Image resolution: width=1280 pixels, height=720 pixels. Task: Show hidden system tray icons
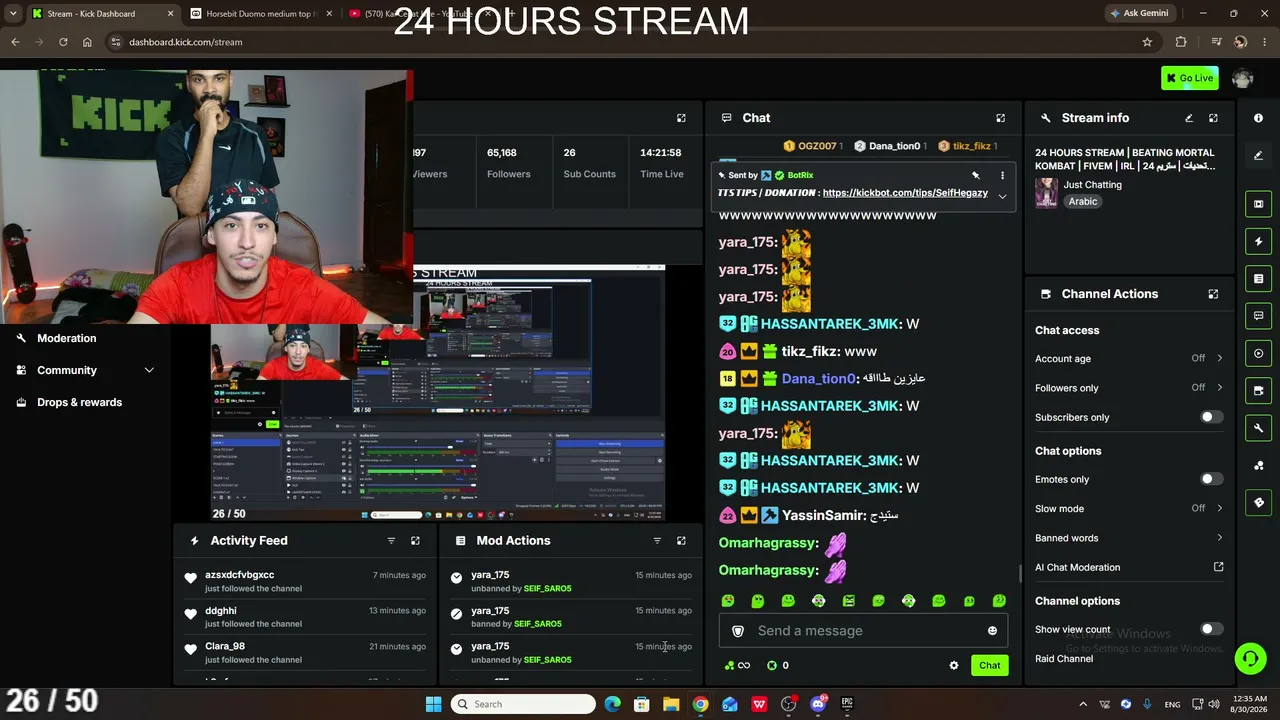point(1082,704)
